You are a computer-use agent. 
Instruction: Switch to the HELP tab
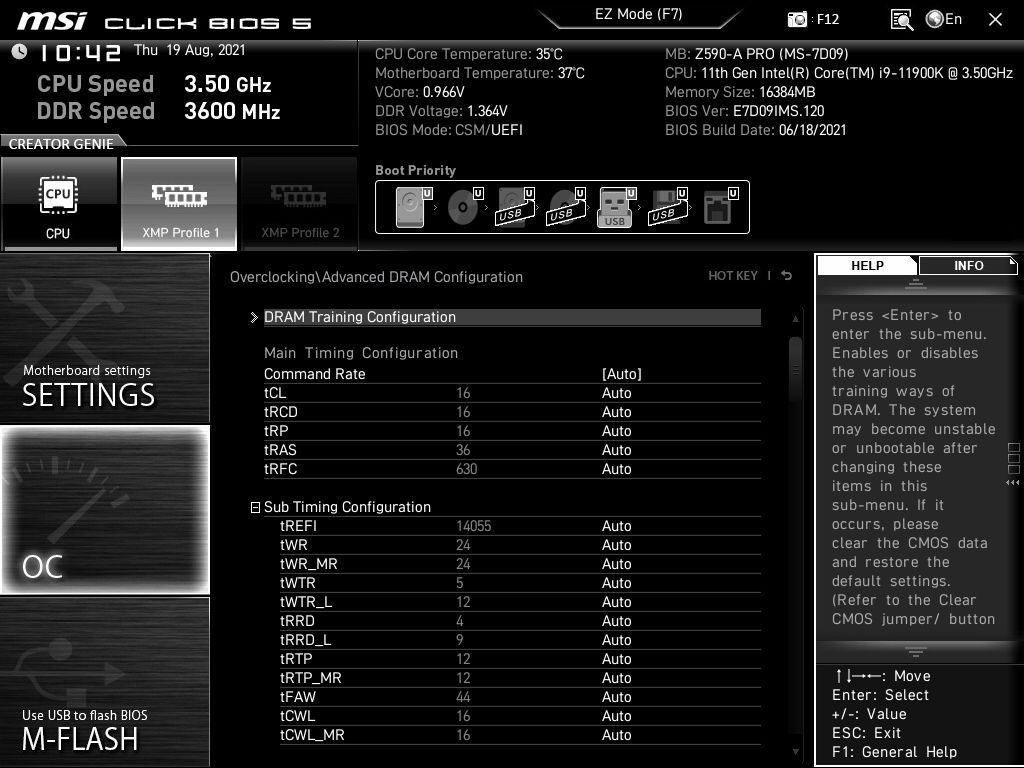867,265
